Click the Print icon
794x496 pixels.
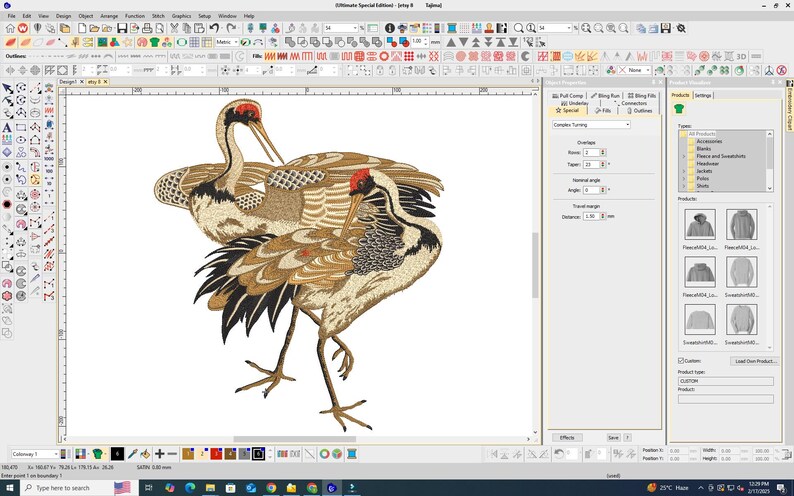pos(147,28)
